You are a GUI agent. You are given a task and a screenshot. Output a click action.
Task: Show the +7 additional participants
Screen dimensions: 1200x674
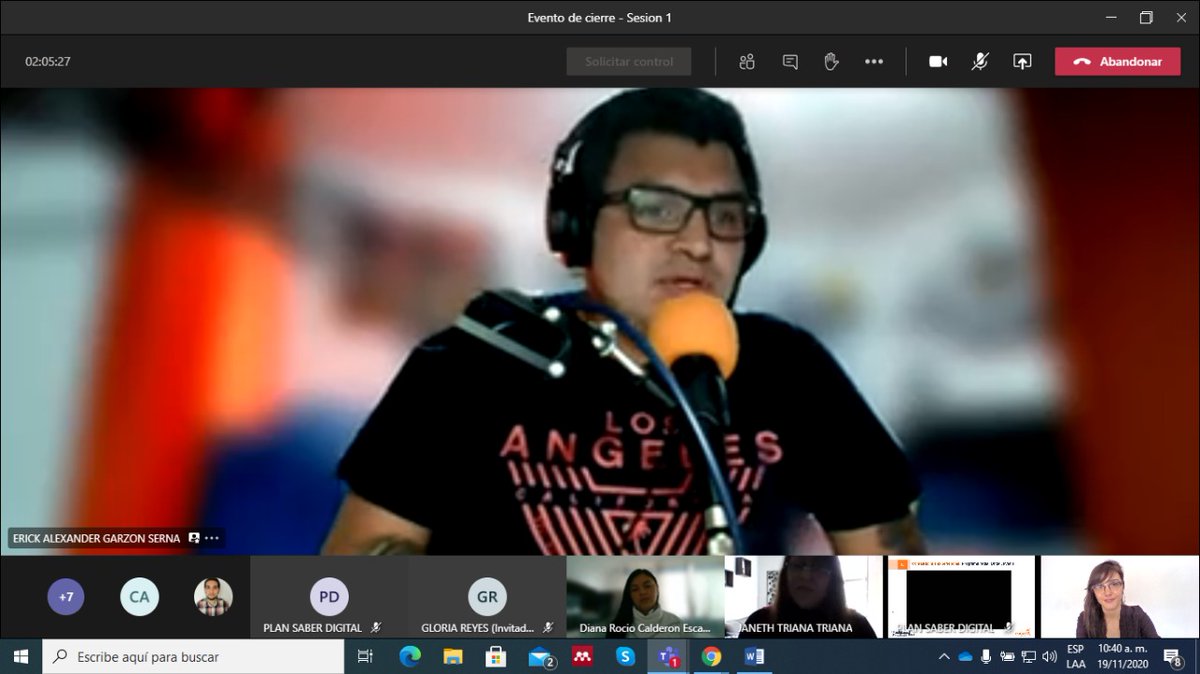[x=66, y=597]
